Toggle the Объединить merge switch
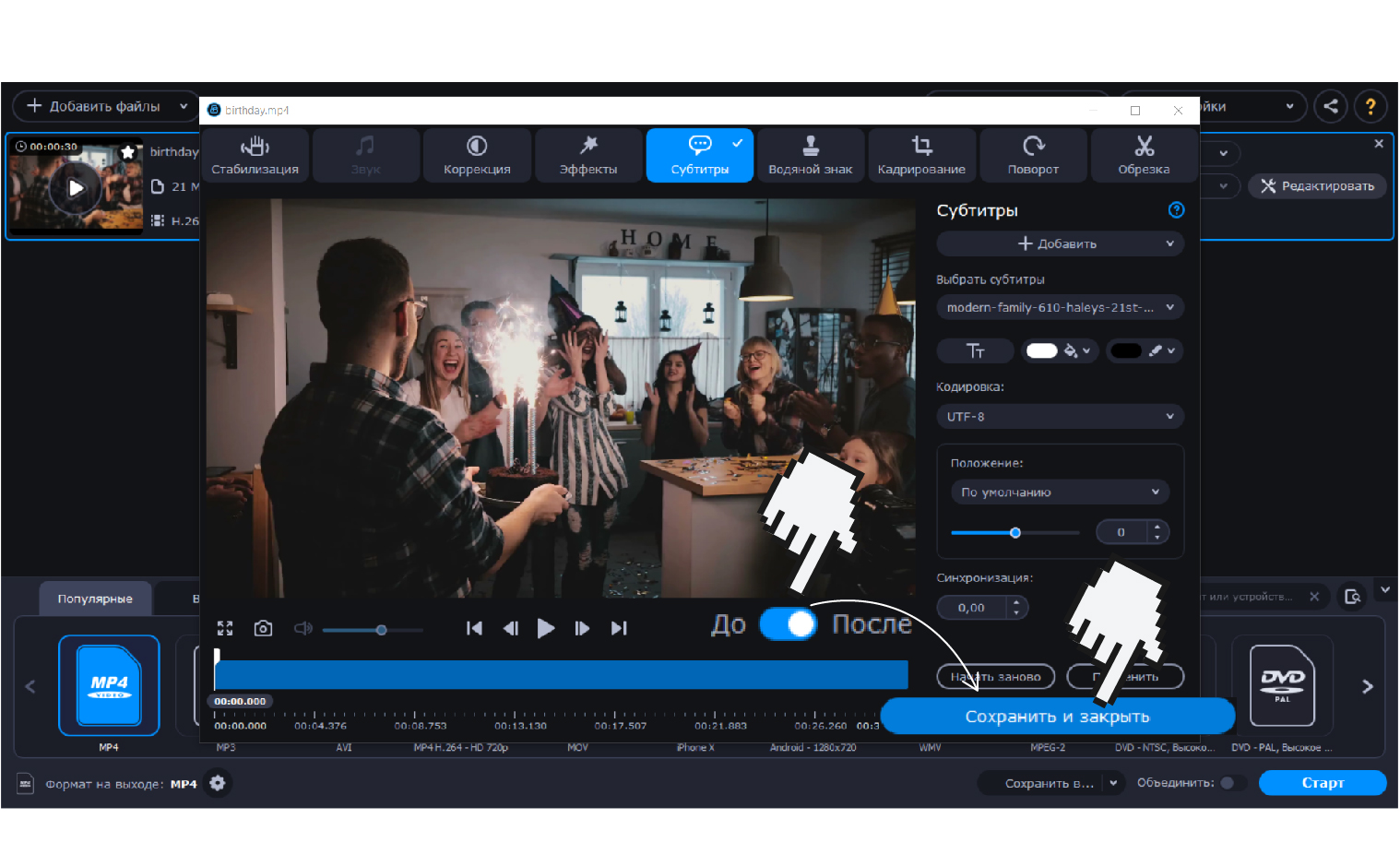1400x866 pixels. pyautogui.click(x=1230, y=783)
